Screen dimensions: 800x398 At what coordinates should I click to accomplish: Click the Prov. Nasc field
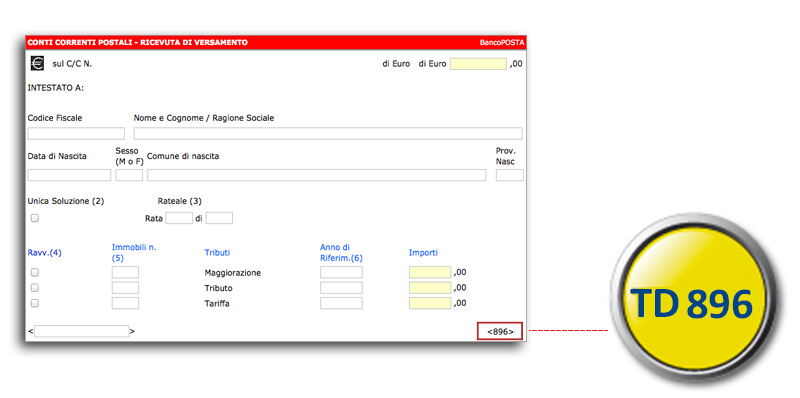[x=510, y=175]
